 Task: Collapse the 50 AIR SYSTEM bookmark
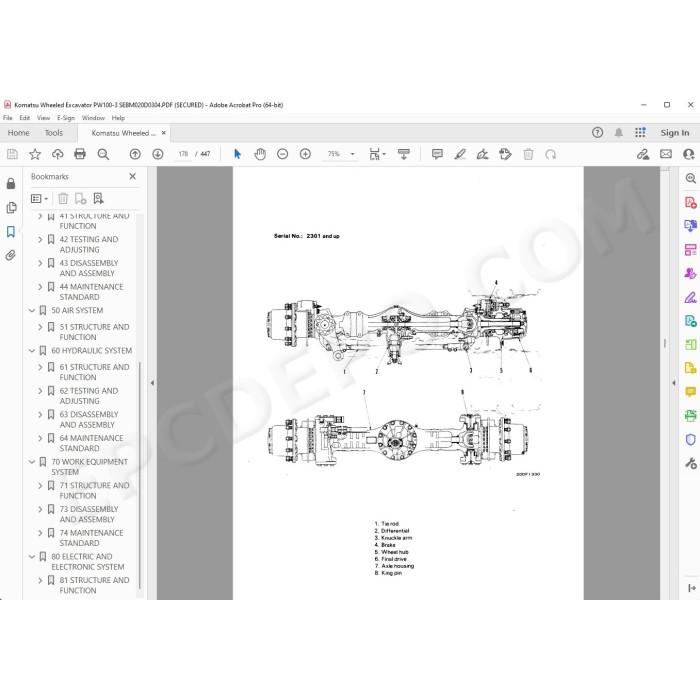click(32, 310)
